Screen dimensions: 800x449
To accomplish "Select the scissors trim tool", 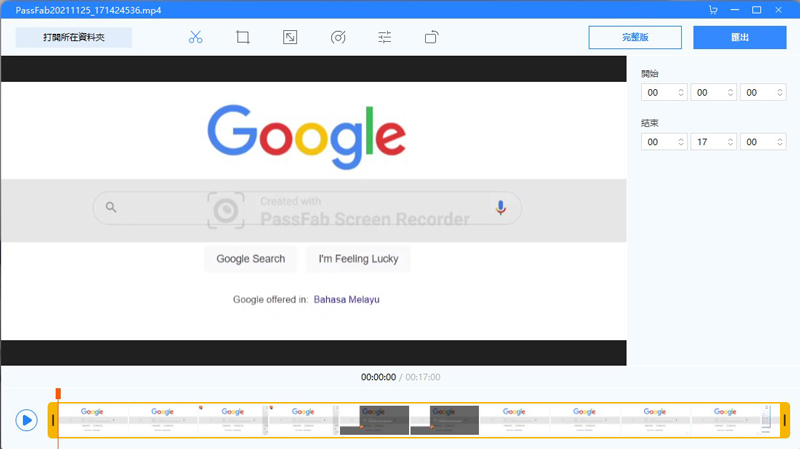I will (195, 37).
